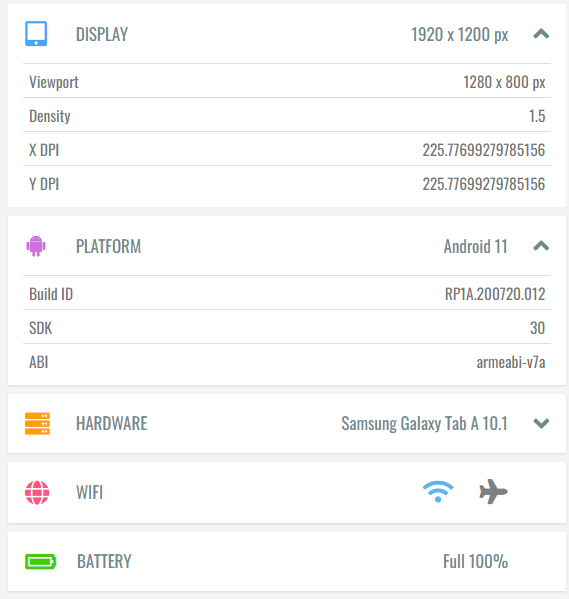The width and height of the screenshot is (569, 599).
Task: Collapse the Platform section chevron
Action: click(541, 246)
